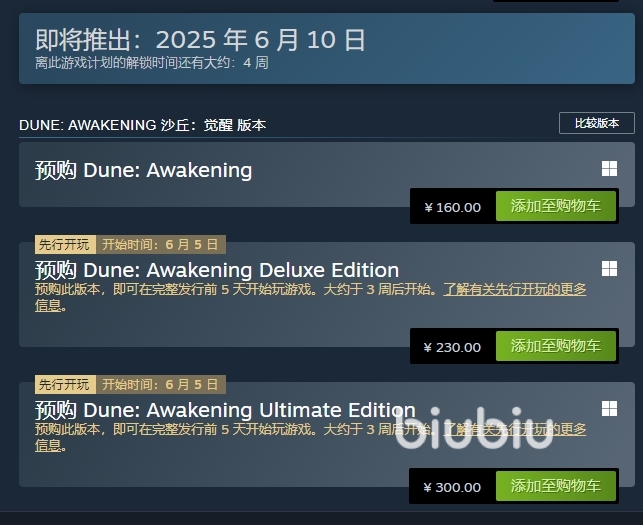Viewport: 643px width, 525px height.
Task: Click Windows icon on Deluxe Edition row
Action: [x=609, y=269]
